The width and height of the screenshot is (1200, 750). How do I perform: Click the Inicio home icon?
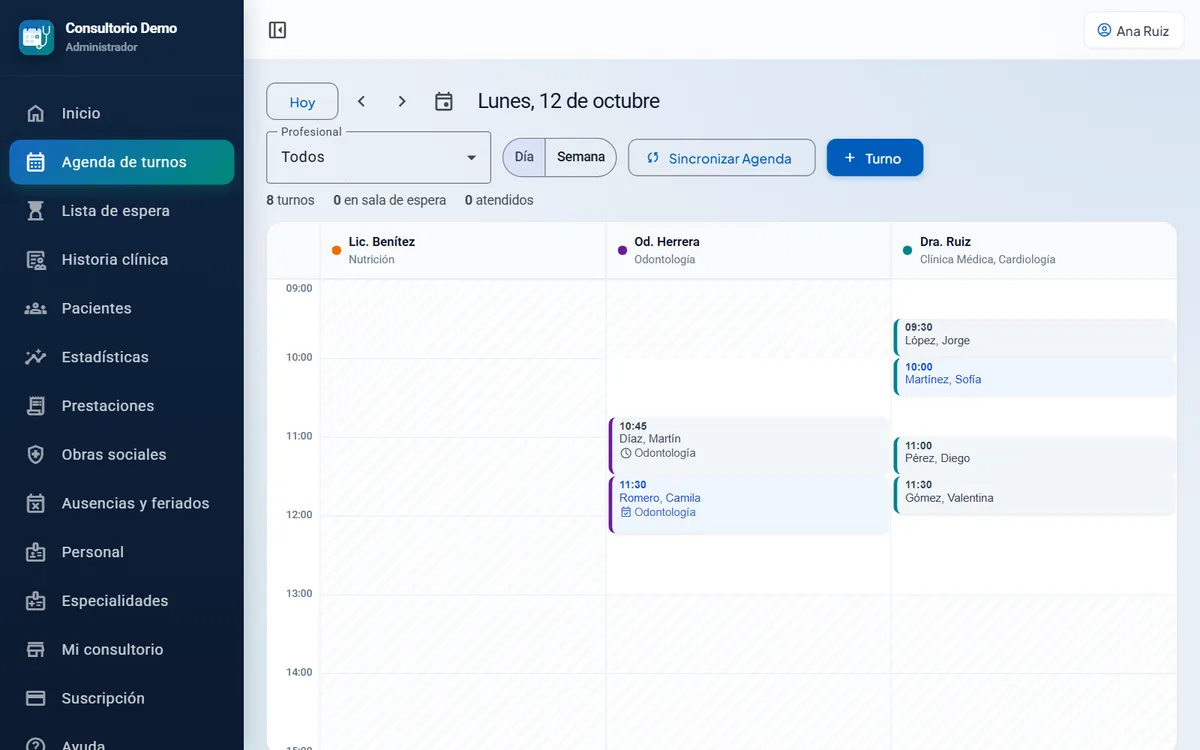36,113
